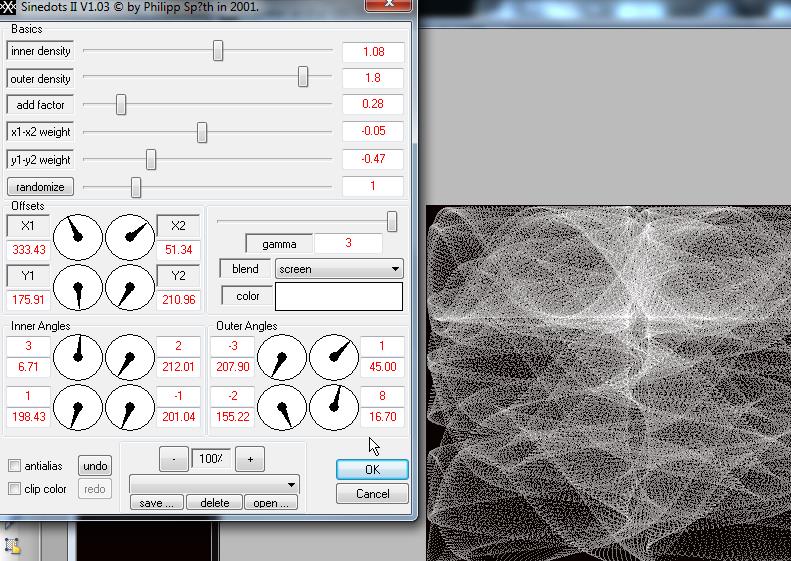Click the white color swatch

point(339,296)
